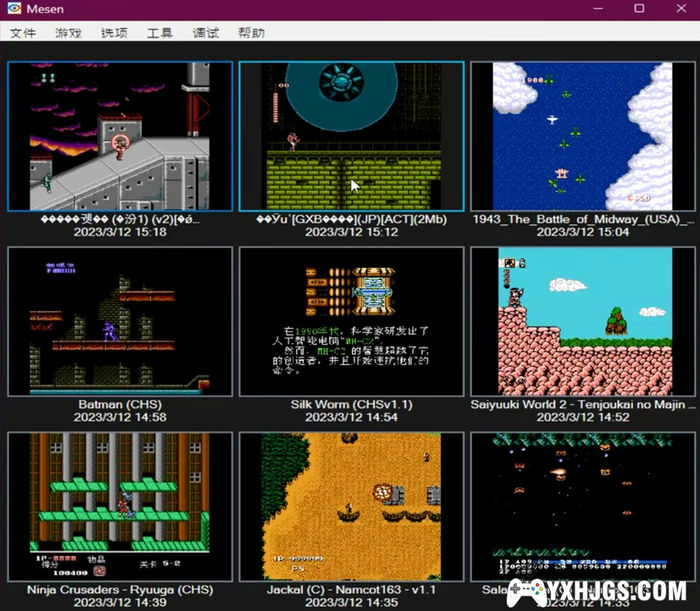This screenshot has height=611, width=700.
Task: Load the game saved at 2023/3/12 15:18
Action: (x=120, y=136)
